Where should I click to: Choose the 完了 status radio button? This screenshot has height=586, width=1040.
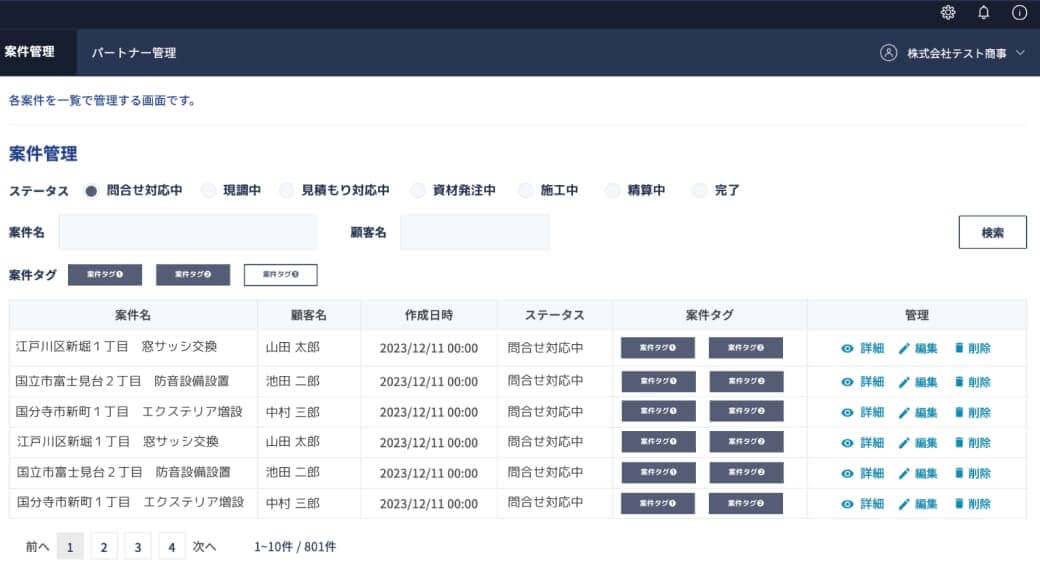(x=700, y=191)
